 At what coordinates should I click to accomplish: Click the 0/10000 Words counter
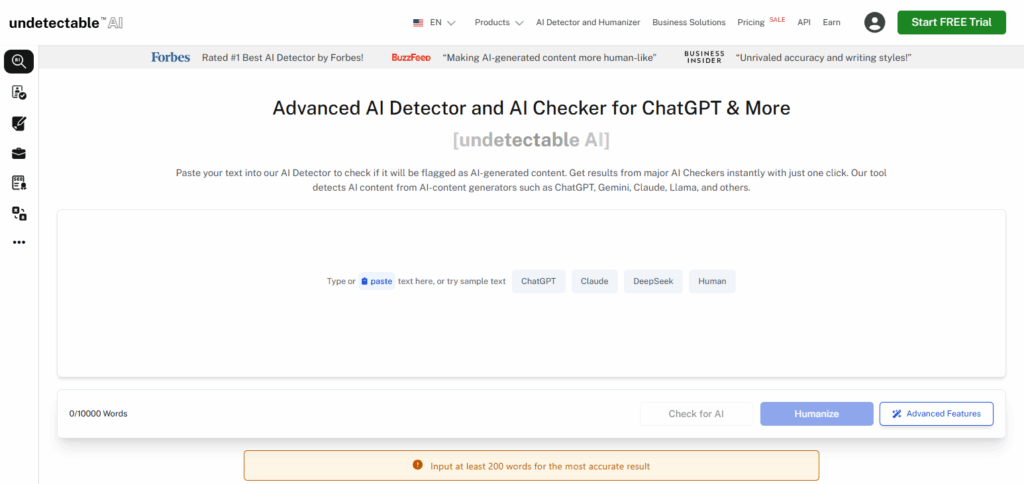point(98,413)
